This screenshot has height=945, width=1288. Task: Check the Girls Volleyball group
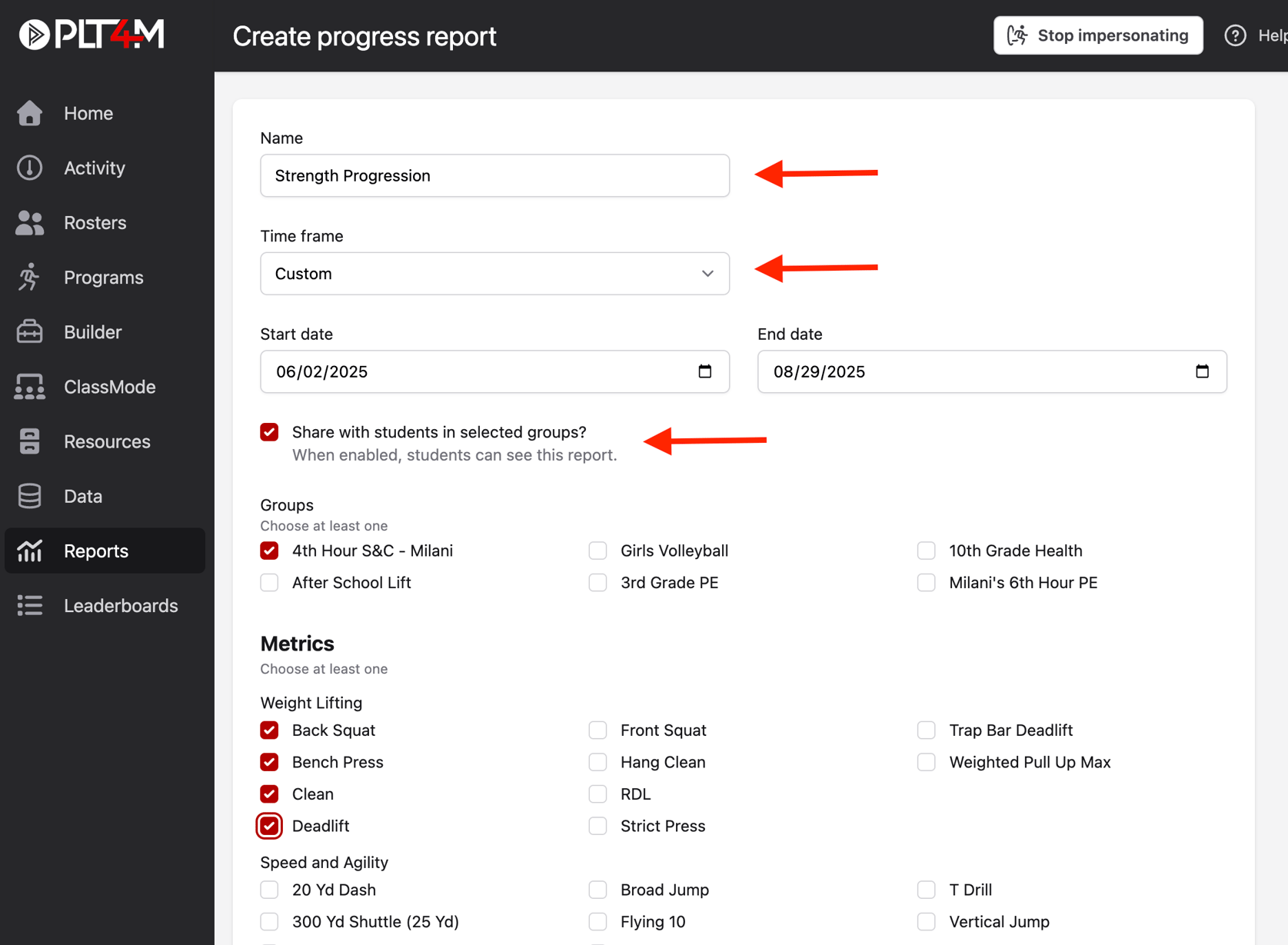click(x=597, y=551)
